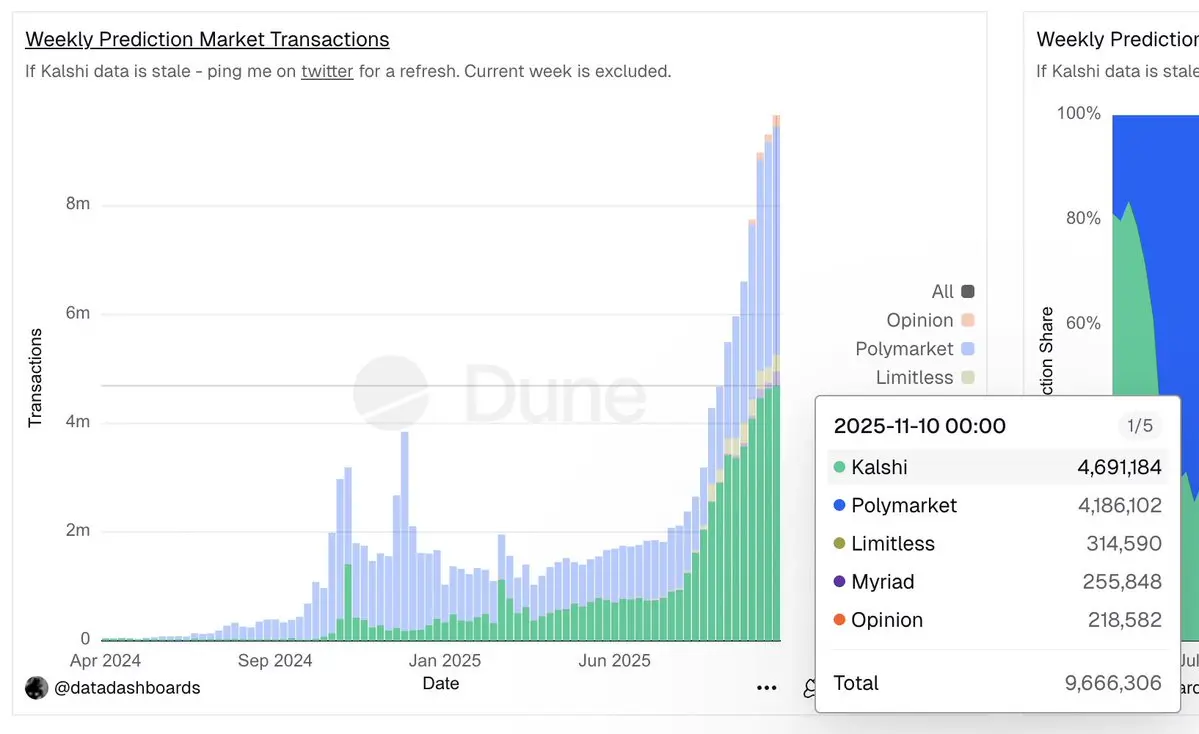
Task: Click the 218,582 Opinion value
Action: (x=1125, y=620)
